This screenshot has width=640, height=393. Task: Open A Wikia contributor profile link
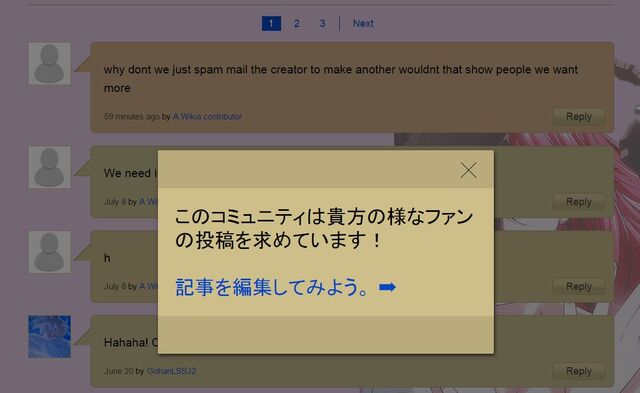(207, 117)
